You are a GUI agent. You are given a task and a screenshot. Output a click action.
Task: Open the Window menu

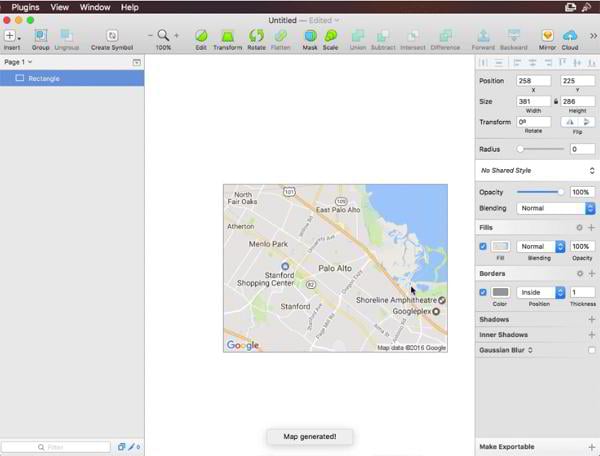coord(95,7)
